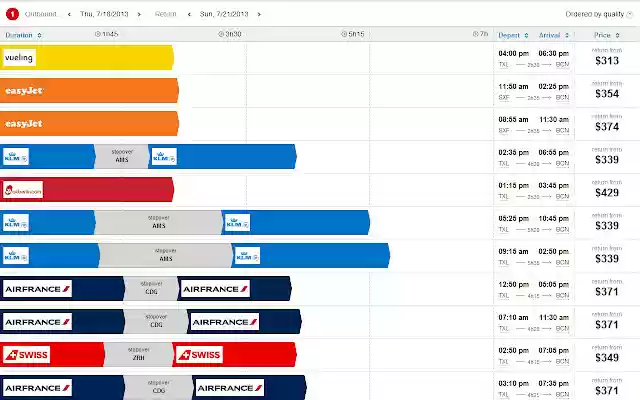Sort results by Duration column
640x400 pixels.
[23, 35]
